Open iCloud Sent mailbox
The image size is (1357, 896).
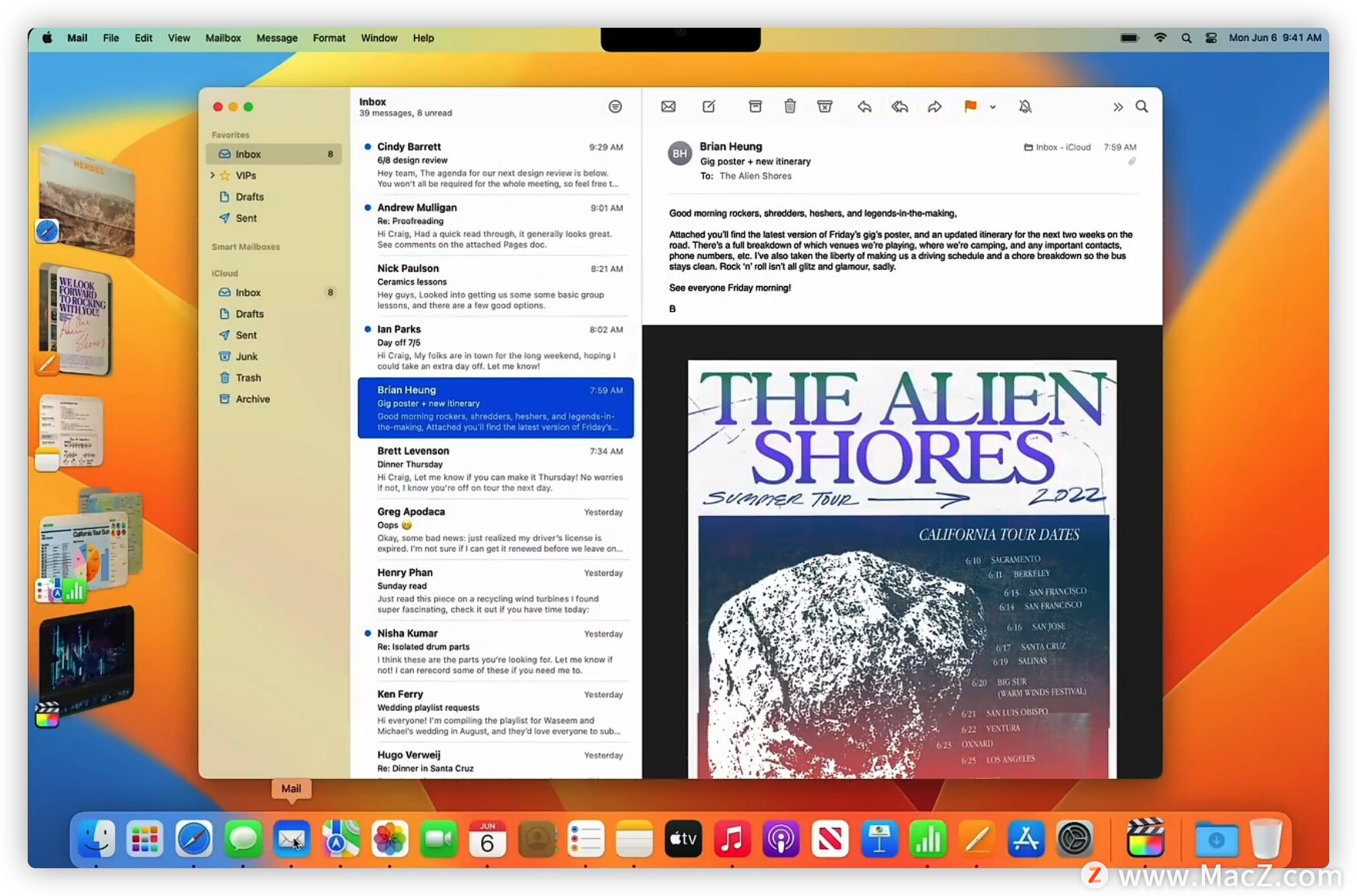(x=274, y=335)
